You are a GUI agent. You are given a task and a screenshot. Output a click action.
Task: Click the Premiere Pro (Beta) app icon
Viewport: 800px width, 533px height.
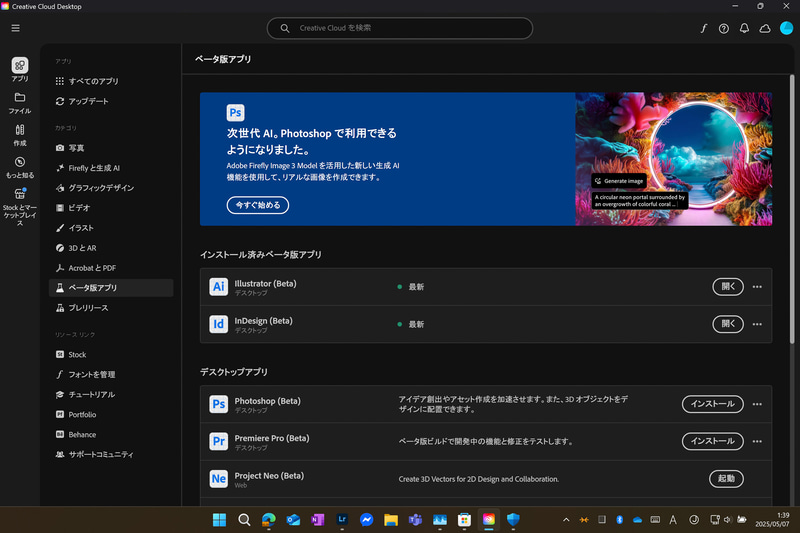[x=218, y=441]
